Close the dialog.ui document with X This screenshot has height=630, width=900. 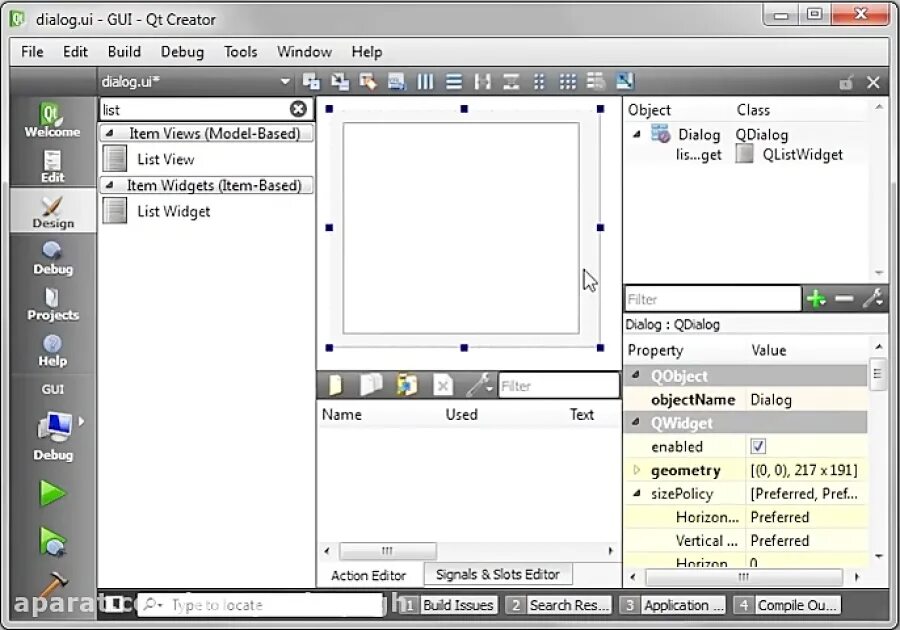click(x=874, y=83)
